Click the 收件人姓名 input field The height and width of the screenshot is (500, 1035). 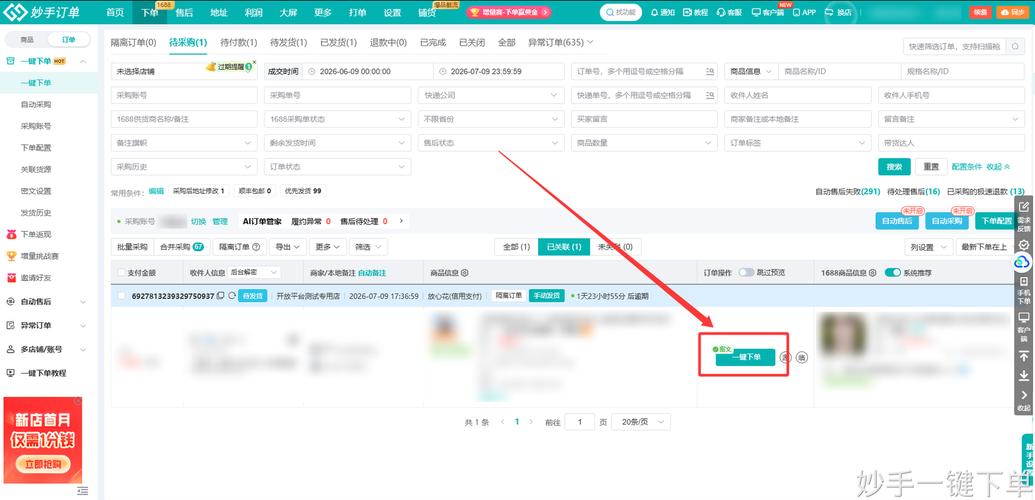point(797,96)
